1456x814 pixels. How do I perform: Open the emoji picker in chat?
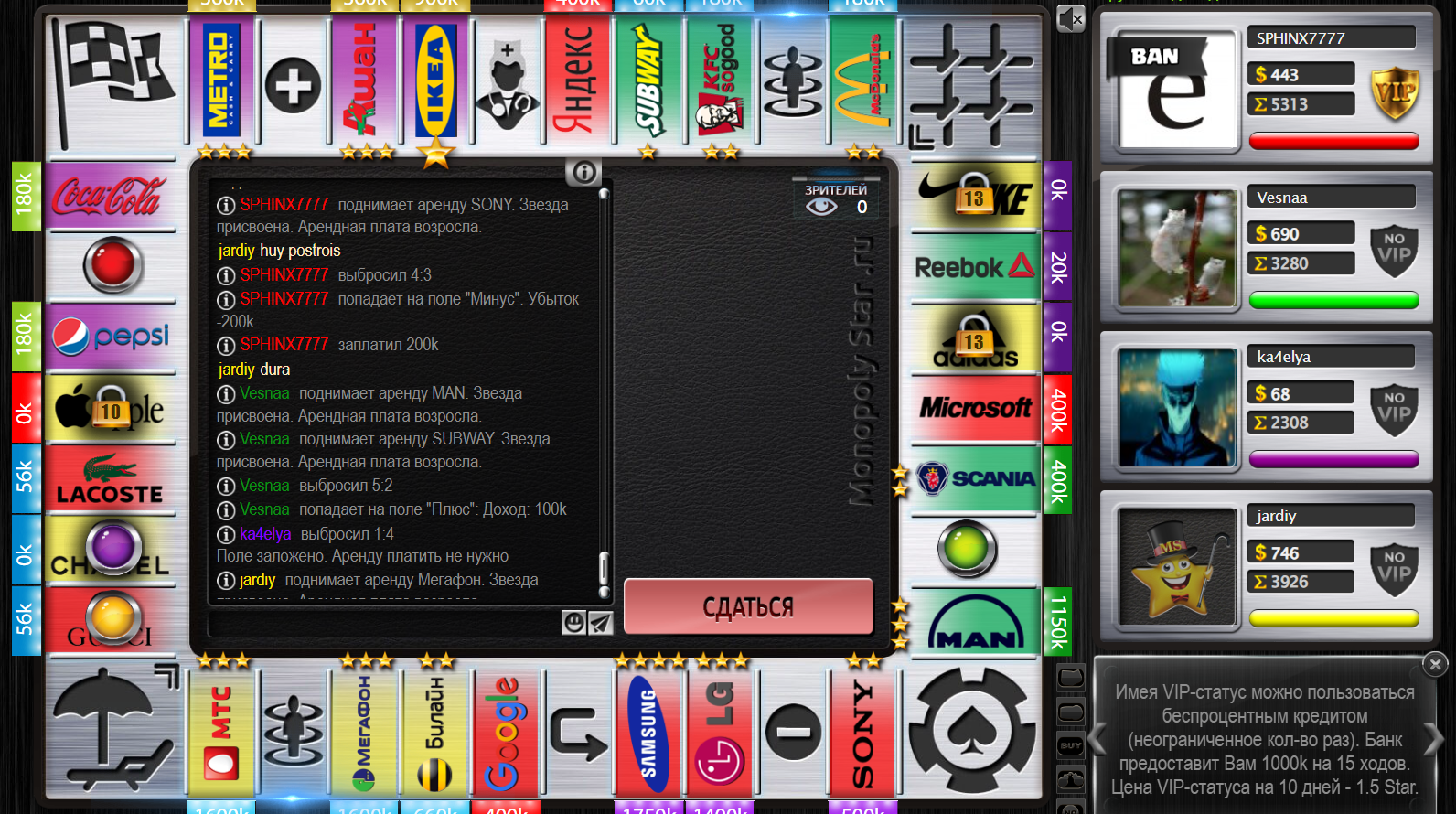pyautogui.click(x=573, y=623)
